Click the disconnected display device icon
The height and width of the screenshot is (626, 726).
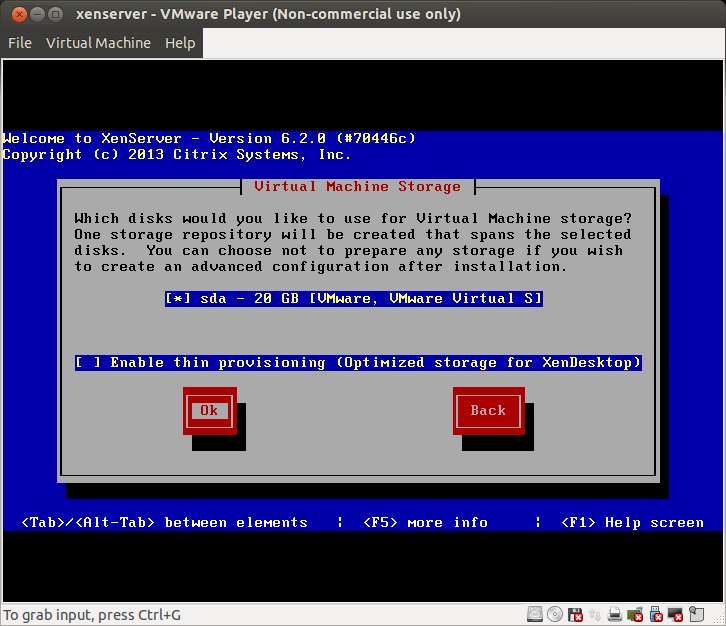tap(676, 614)
